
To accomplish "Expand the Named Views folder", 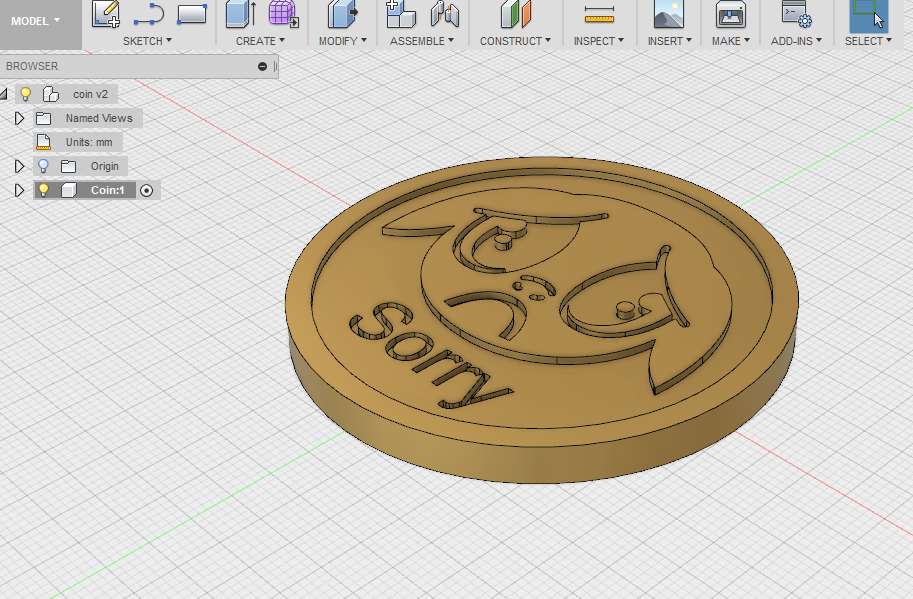I will (x=19, y=119).
